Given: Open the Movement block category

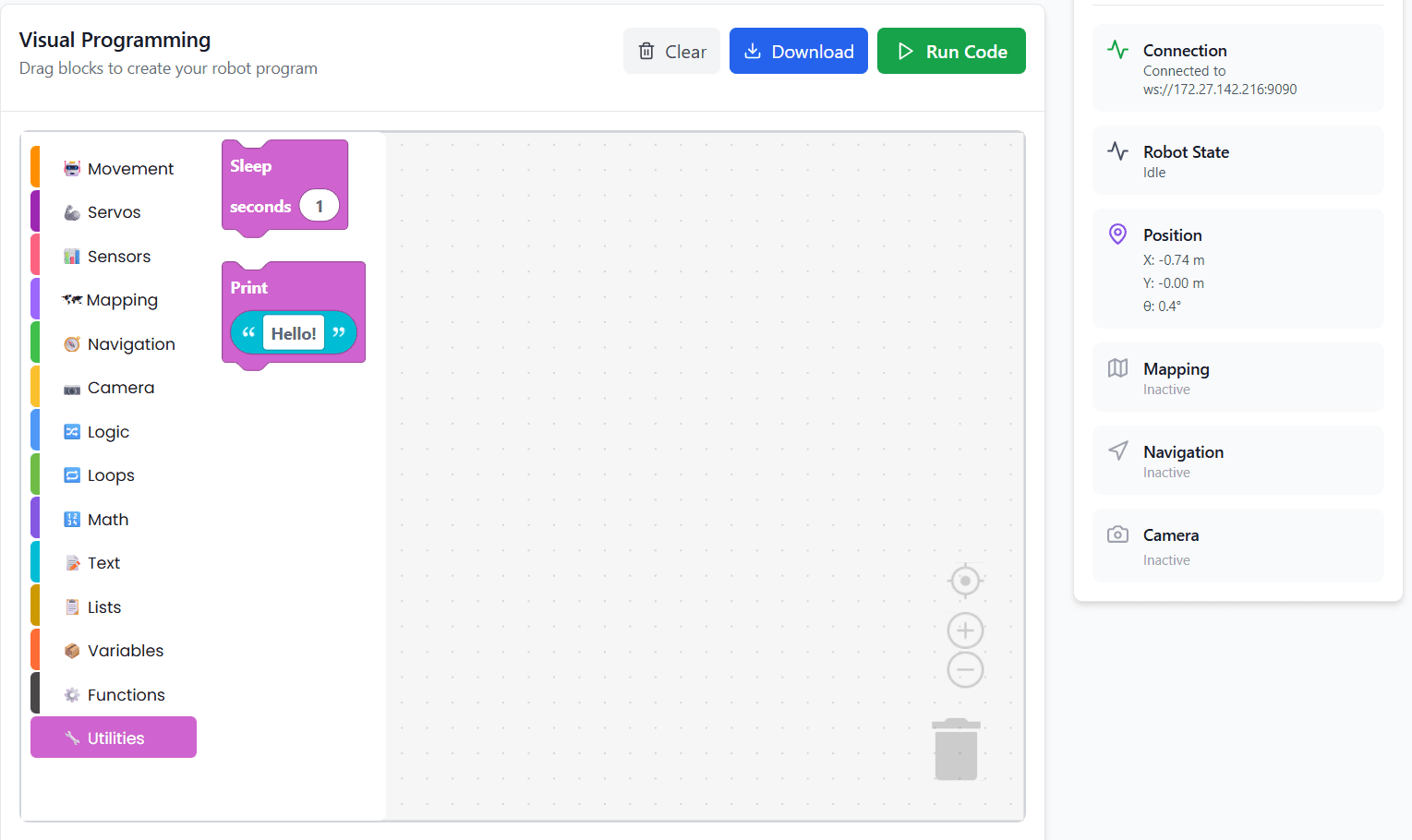Looking at the screenshot, I should click(130, 169).
